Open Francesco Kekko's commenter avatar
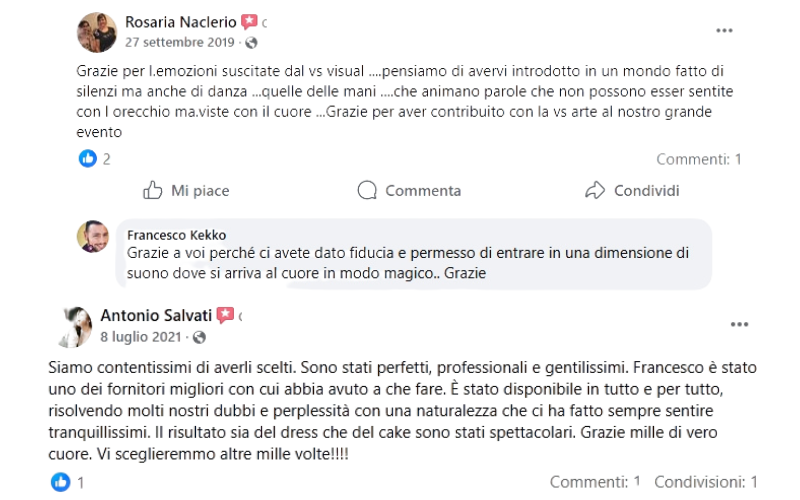The image size is (800, 500). pos(92,236)
